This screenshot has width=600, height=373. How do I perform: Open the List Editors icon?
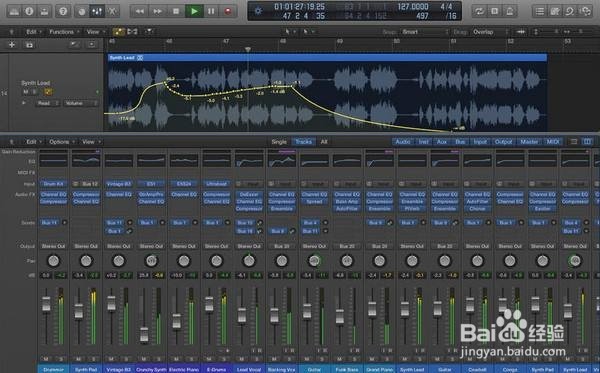tap(540, 11)
